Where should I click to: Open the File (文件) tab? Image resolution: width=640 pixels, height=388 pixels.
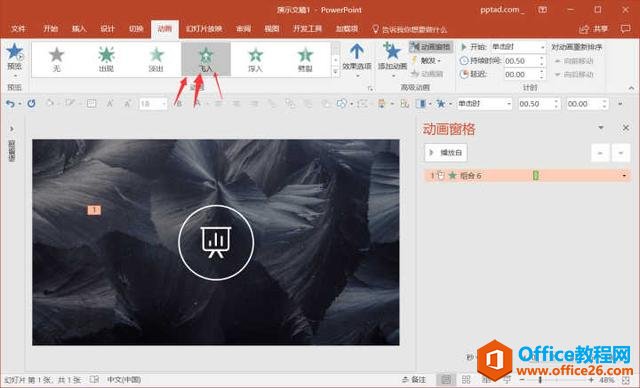[18, 29]
